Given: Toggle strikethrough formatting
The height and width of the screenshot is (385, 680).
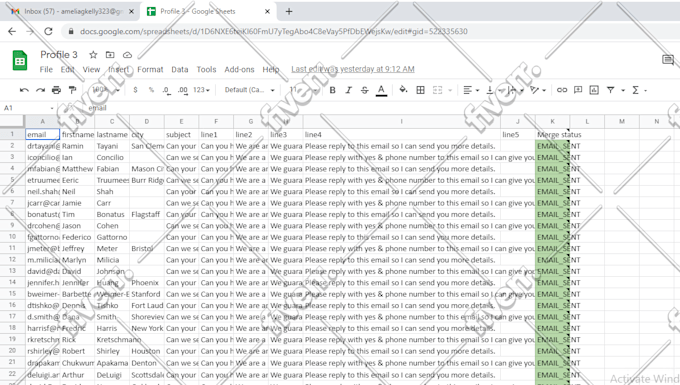Looking at the screenshot, I should point(365,90).
